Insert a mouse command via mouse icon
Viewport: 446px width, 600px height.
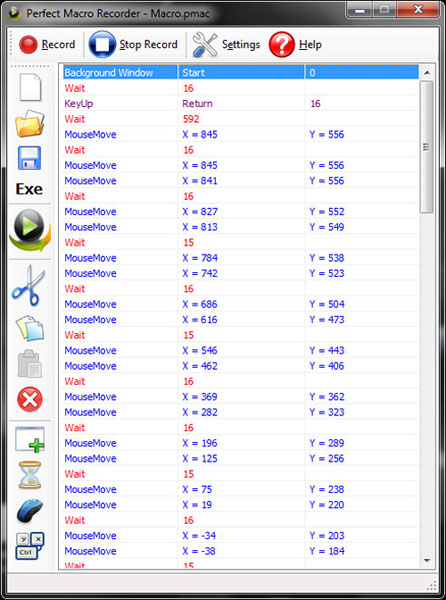coord(30,510)
